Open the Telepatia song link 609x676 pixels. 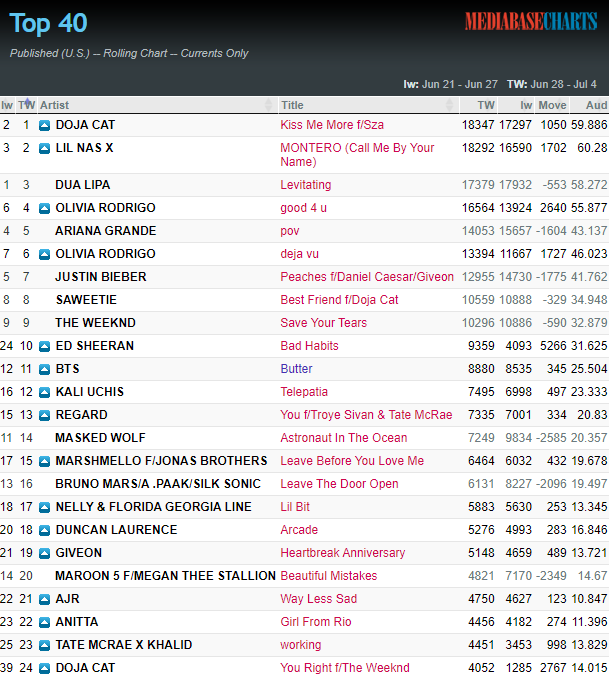click(x=304, y=392)
